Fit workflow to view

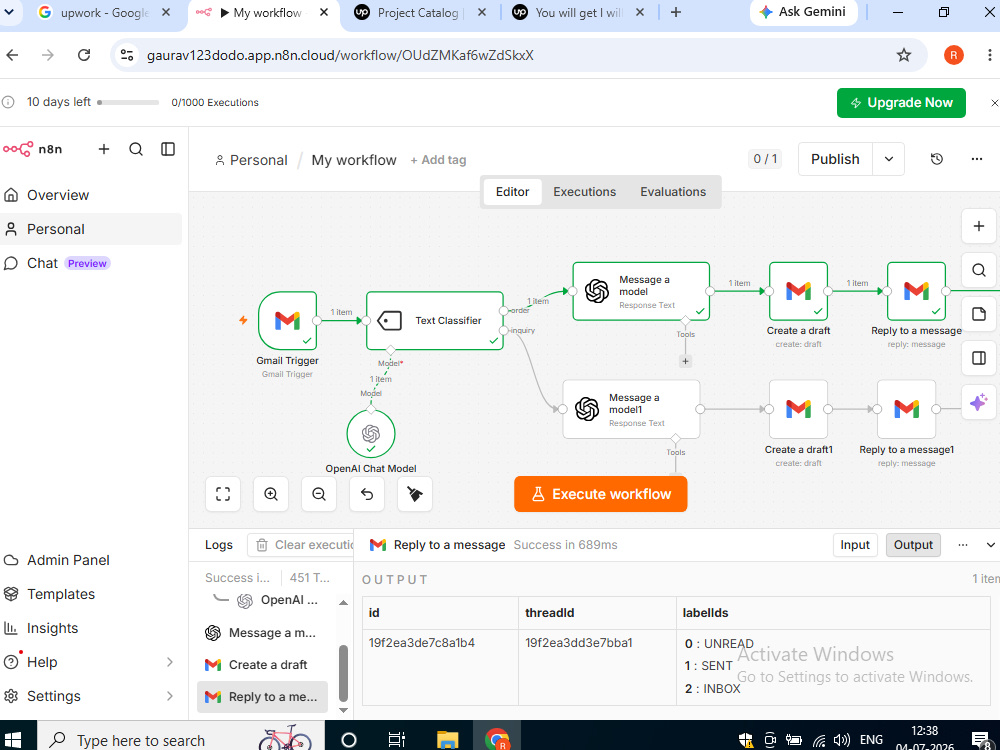click(x=223, y=494)
